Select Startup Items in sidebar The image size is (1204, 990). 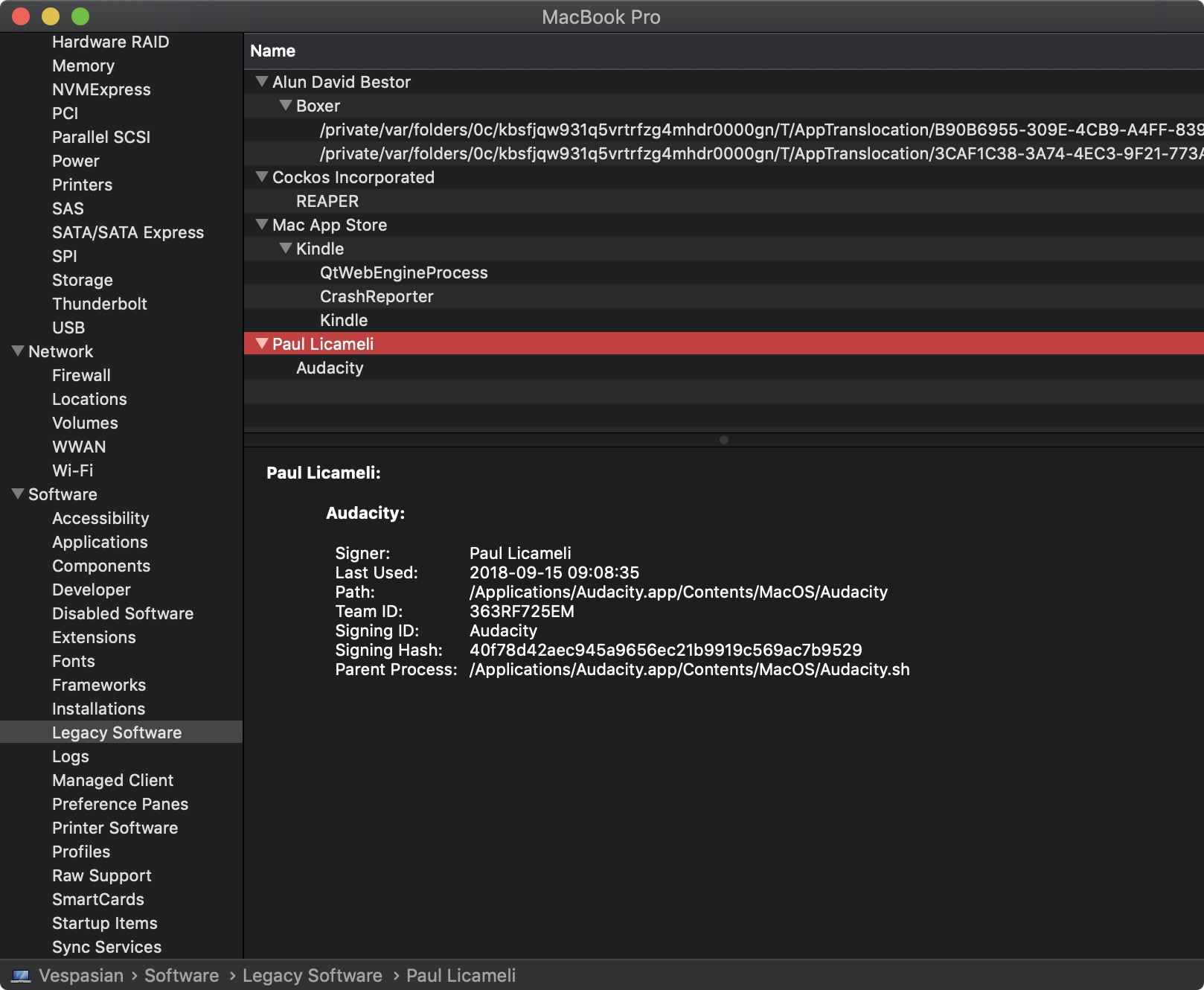click(x=105, y=923)
